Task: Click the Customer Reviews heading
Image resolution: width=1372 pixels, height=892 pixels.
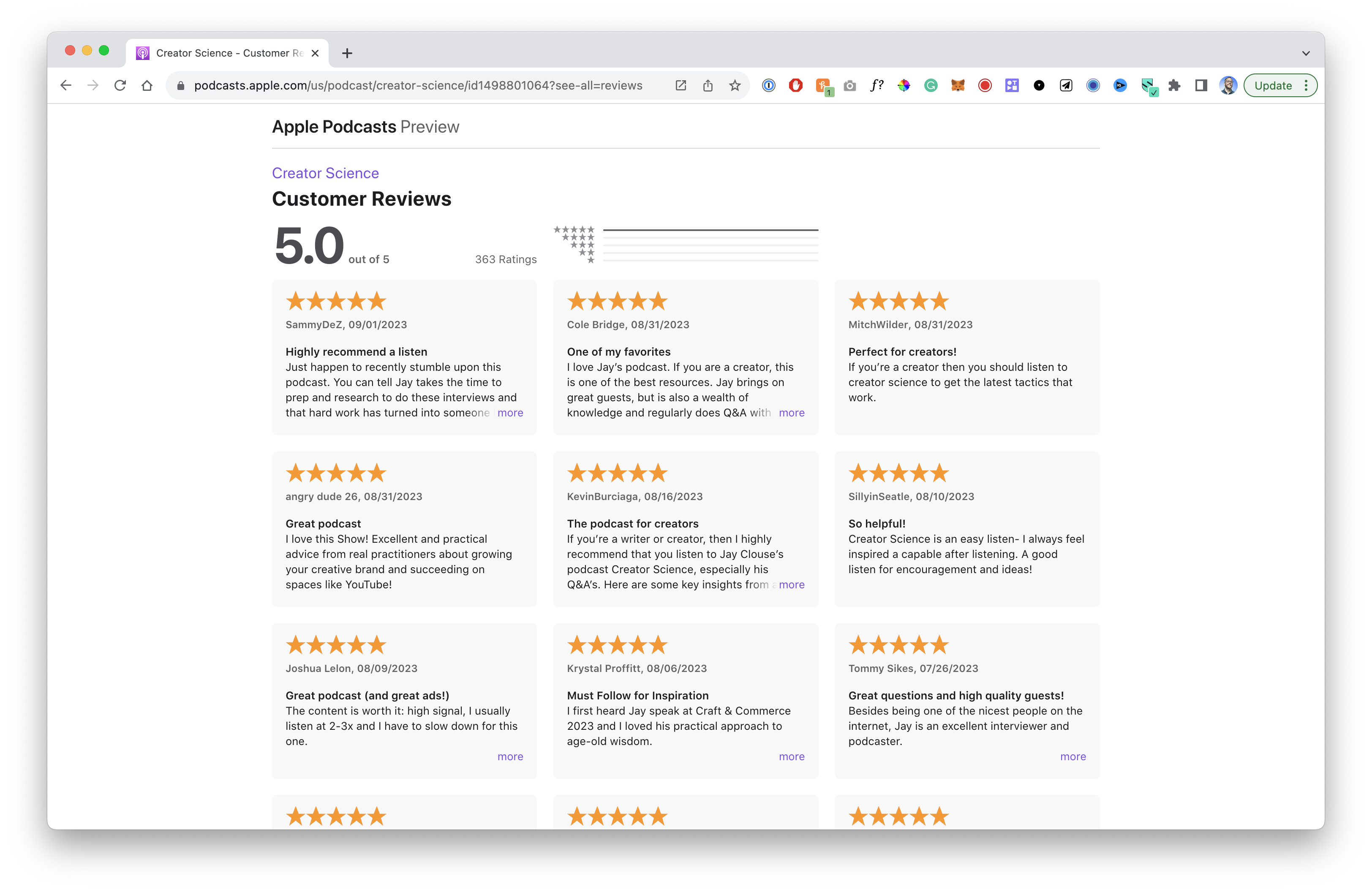Action: point(362,198)
